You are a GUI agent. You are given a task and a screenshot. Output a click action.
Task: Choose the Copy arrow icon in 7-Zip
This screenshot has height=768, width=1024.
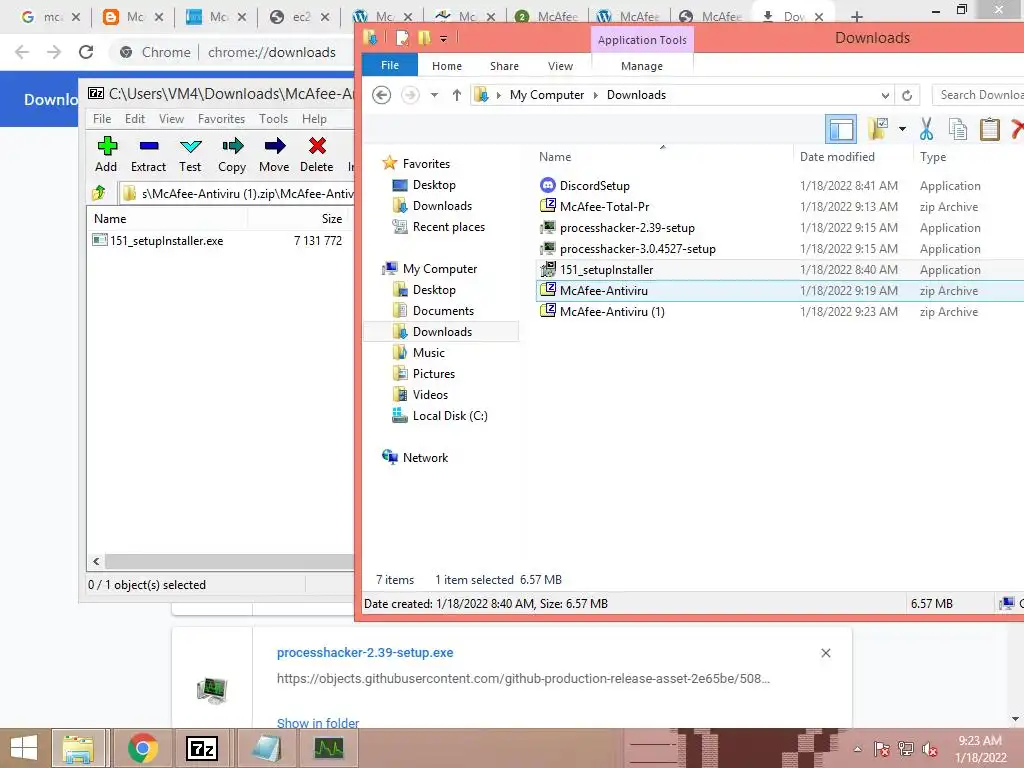pyautogui.click(x=232, y=154)
